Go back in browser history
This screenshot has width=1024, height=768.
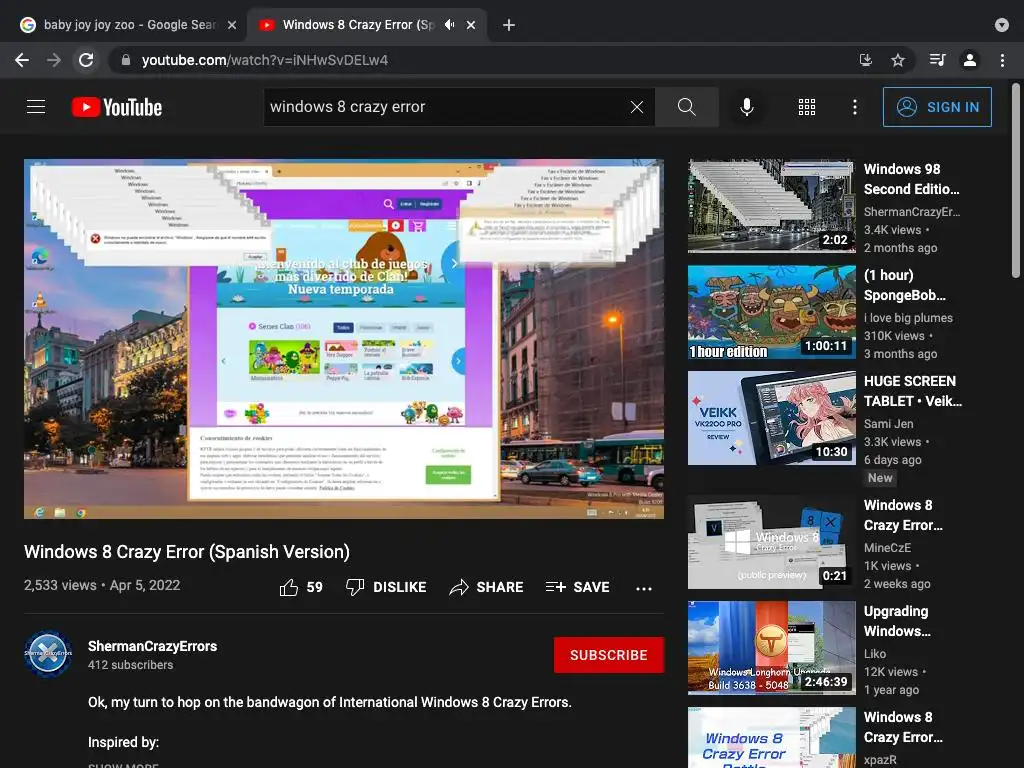[22, 60]
